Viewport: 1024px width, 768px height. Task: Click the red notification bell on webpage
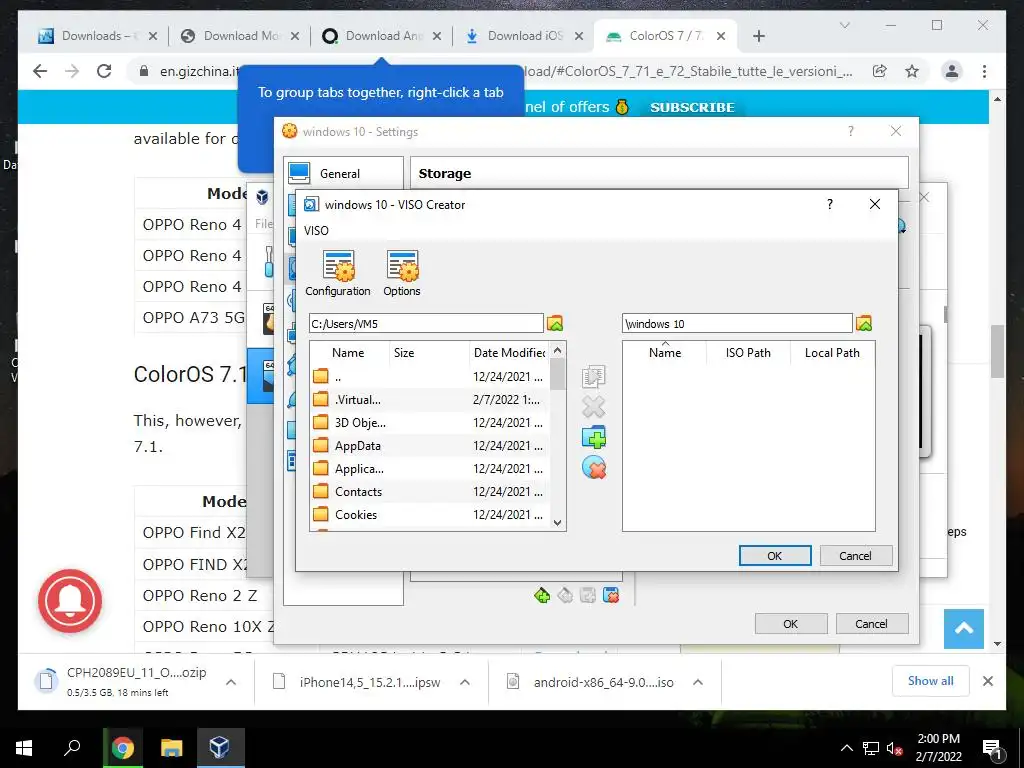[x=70, y=601]
